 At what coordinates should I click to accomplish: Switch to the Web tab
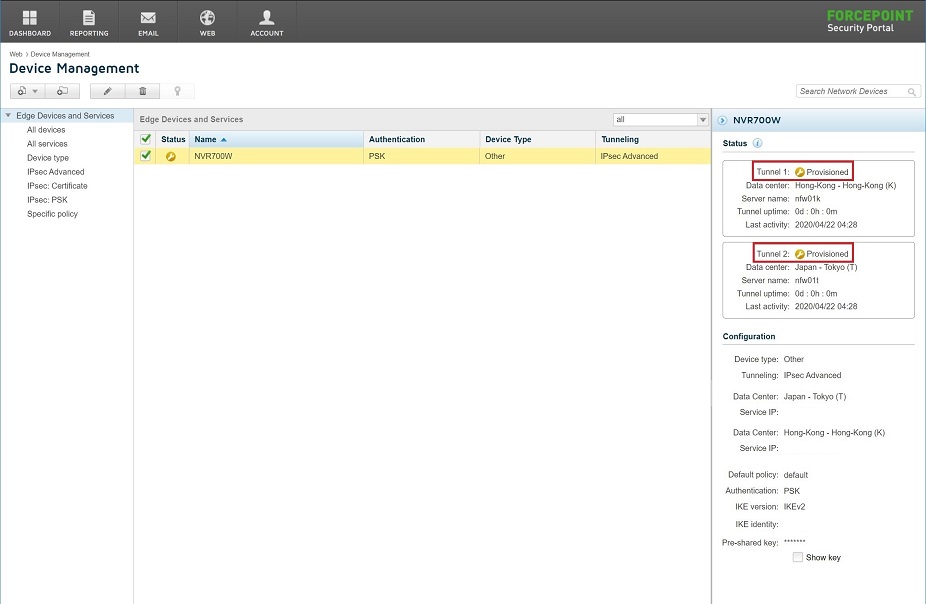[x=207, y=22]
